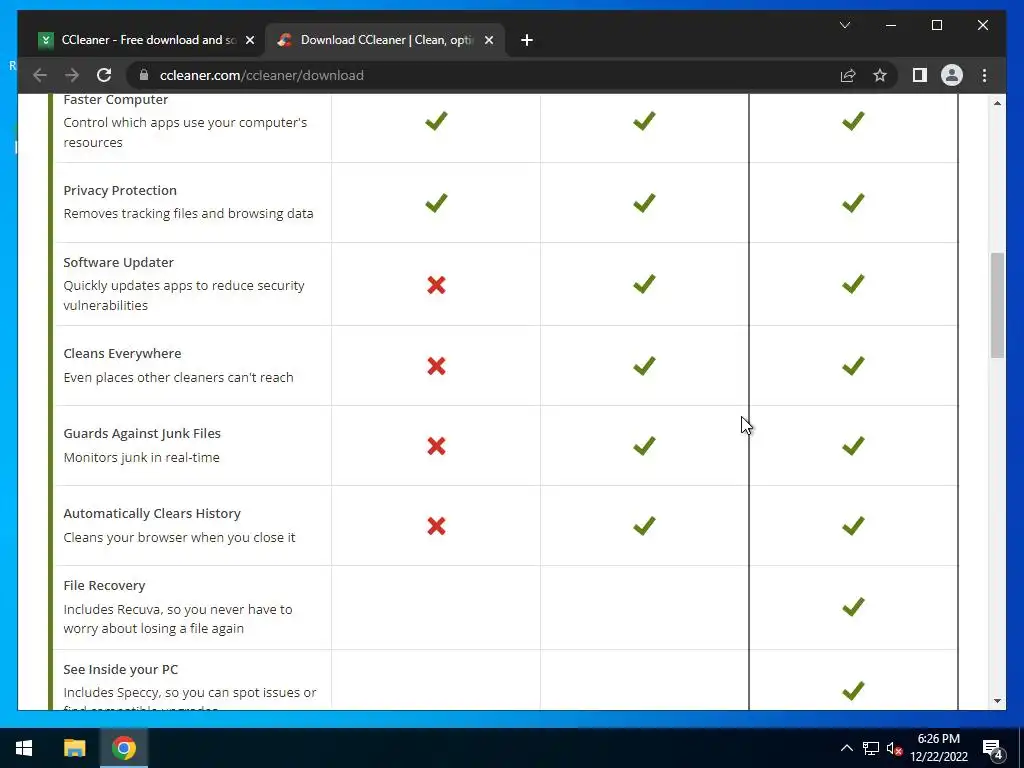Click Privacy Protection check in first column
The height and width of the screenshot is (768, 1024).
coord(436,202)
